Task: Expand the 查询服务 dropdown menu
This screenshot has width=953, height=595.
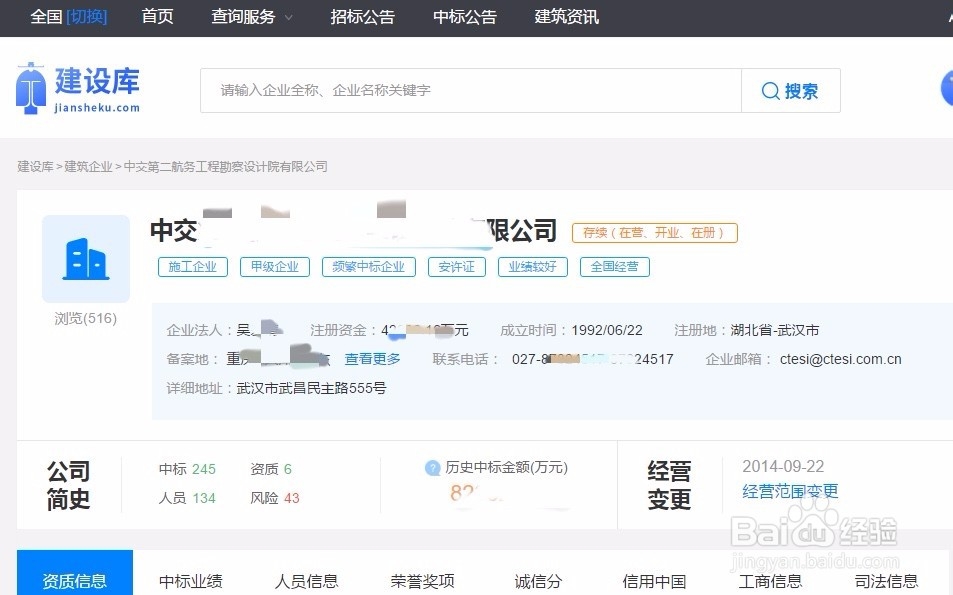Action: (x=252, y=16)
